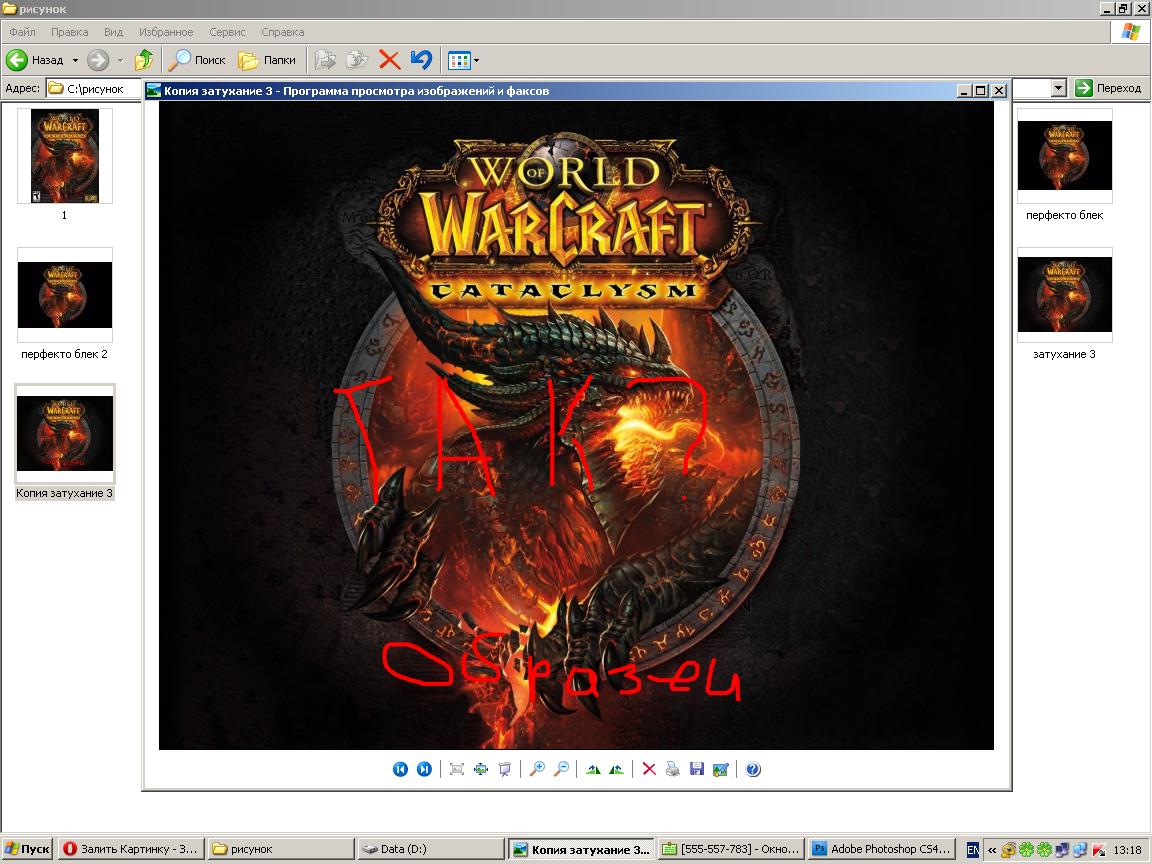Image resolution: width=1152 pixels, height=864 pixels.
Task: Click the Kaspersky tray icon
Action: 1098,850
